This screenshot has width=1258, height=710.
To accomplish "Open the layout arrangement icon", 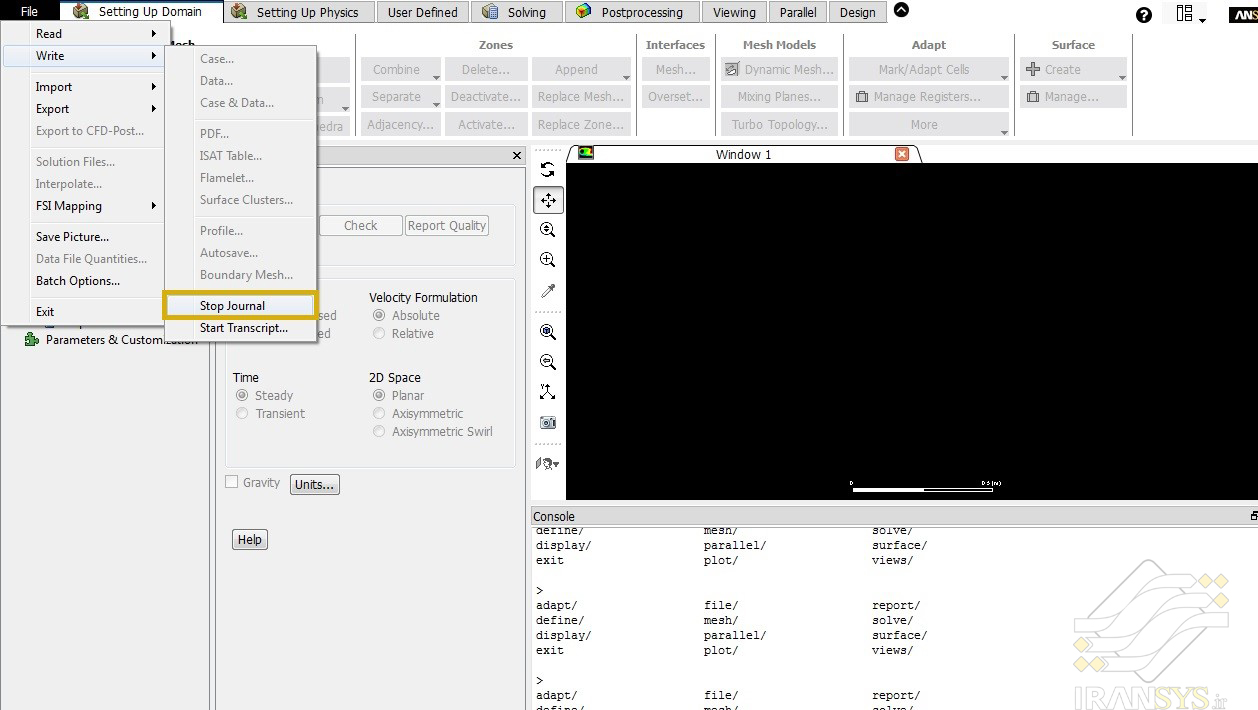I will [1190, 14].
